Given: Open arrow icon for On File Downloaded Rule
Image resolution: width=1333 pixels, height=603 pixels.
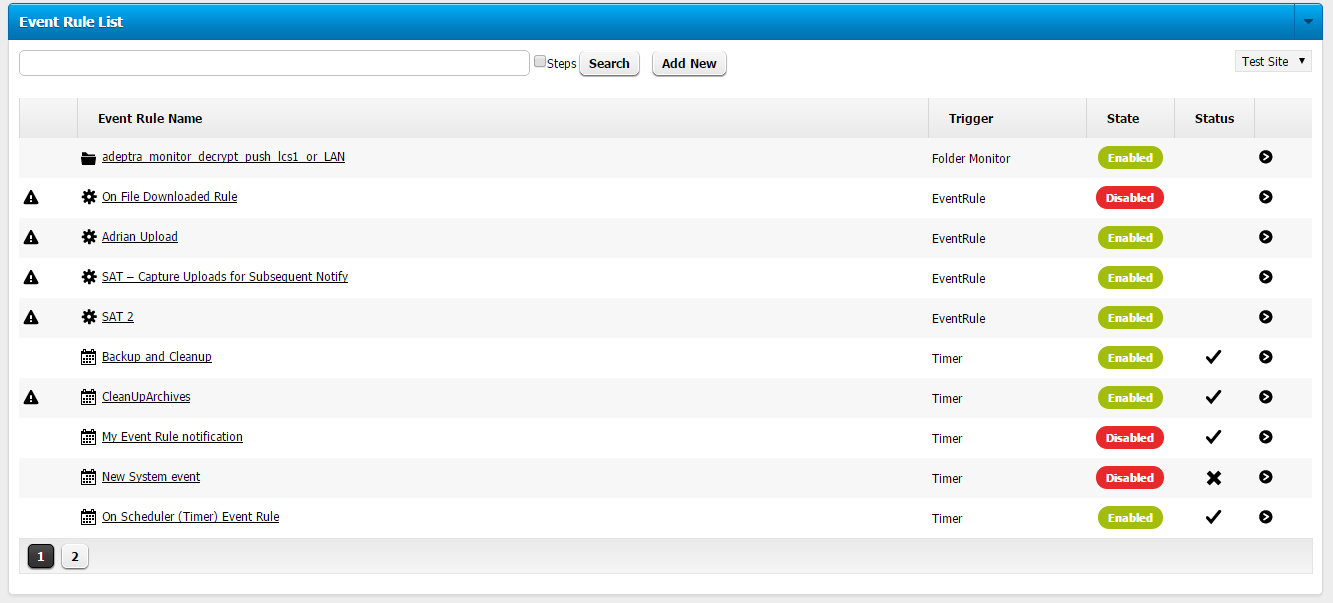Looking at the screenshot, I should 1265,197.
